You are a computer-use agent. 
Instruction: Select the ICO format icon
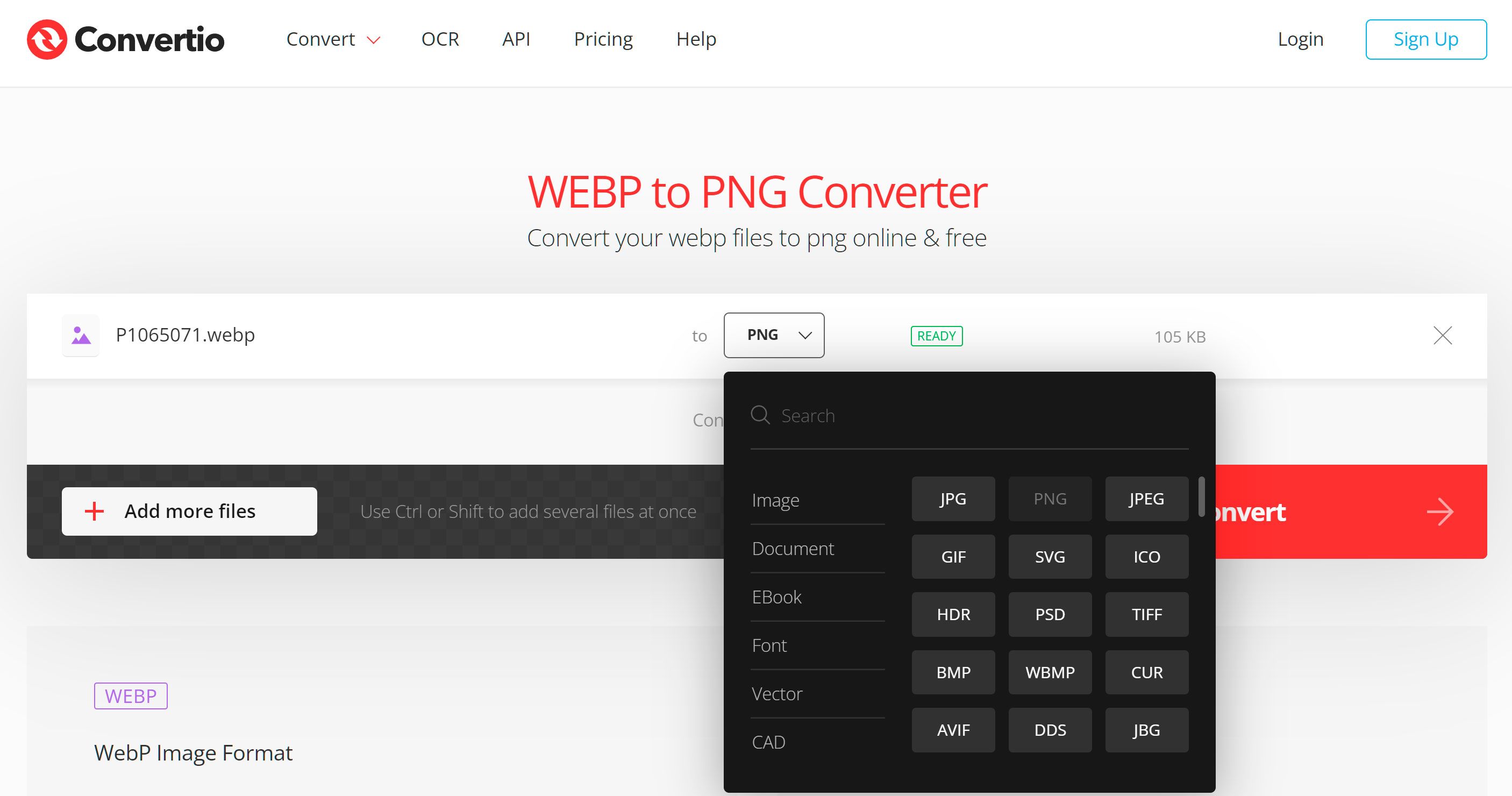tap(1146, 556)
